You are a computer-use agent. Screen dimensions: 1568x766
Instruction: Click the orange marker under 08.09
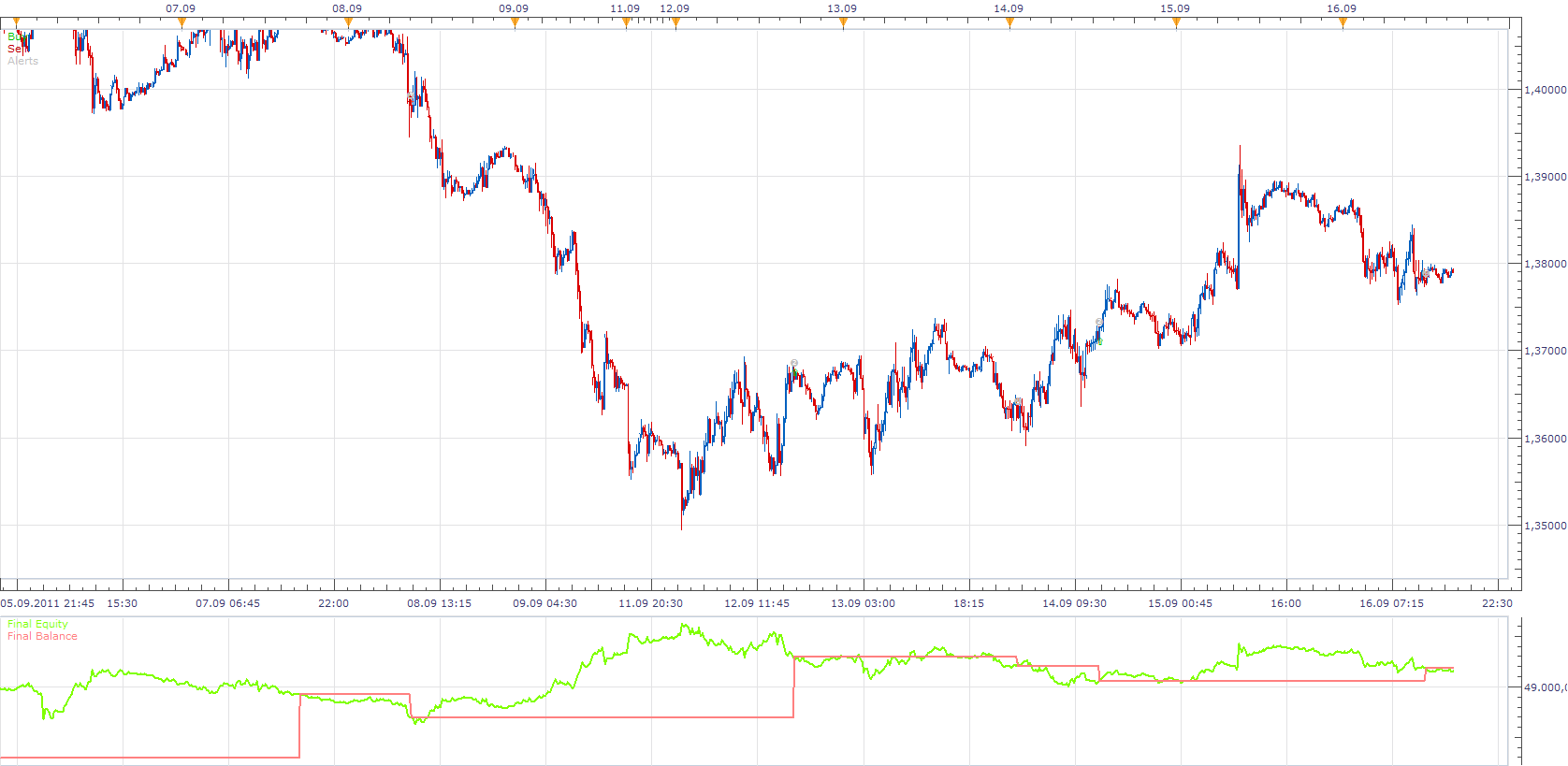pyautogui.click(x=348, y=23)
